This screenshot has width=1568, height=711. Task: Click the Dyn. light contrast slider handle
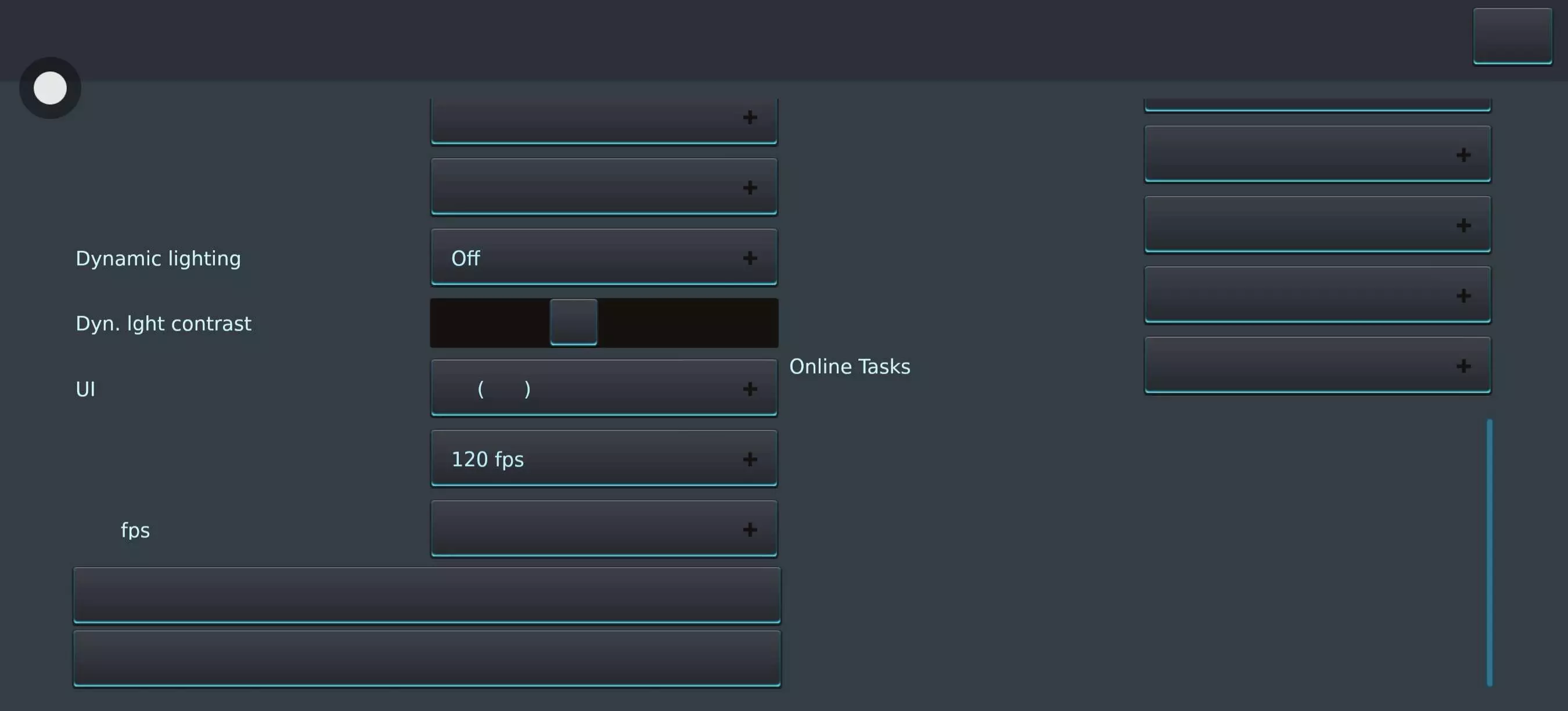click(573, 322)
